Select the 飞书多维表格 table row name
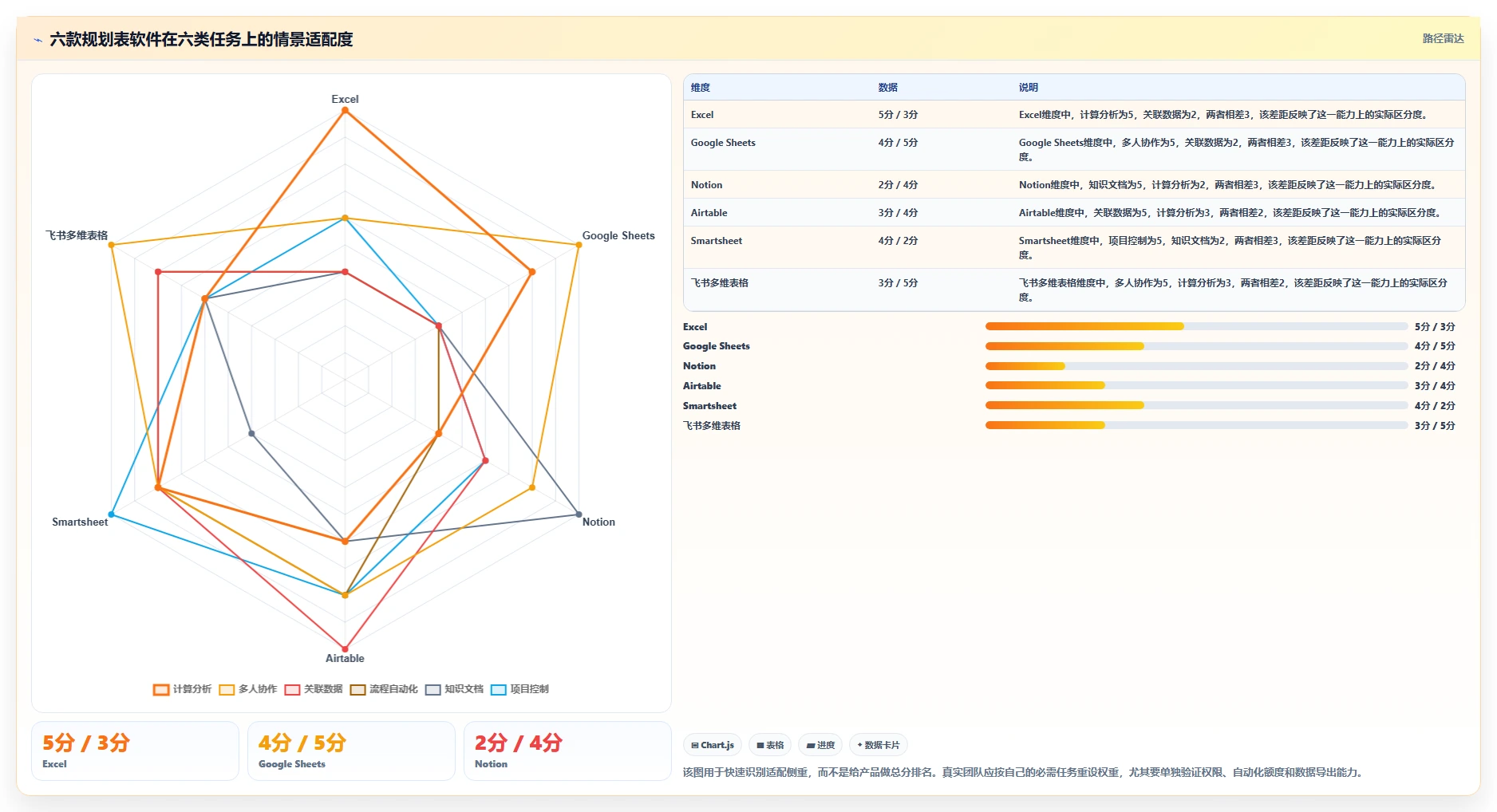The image size is (1497, 812). [x=720, y=283]
